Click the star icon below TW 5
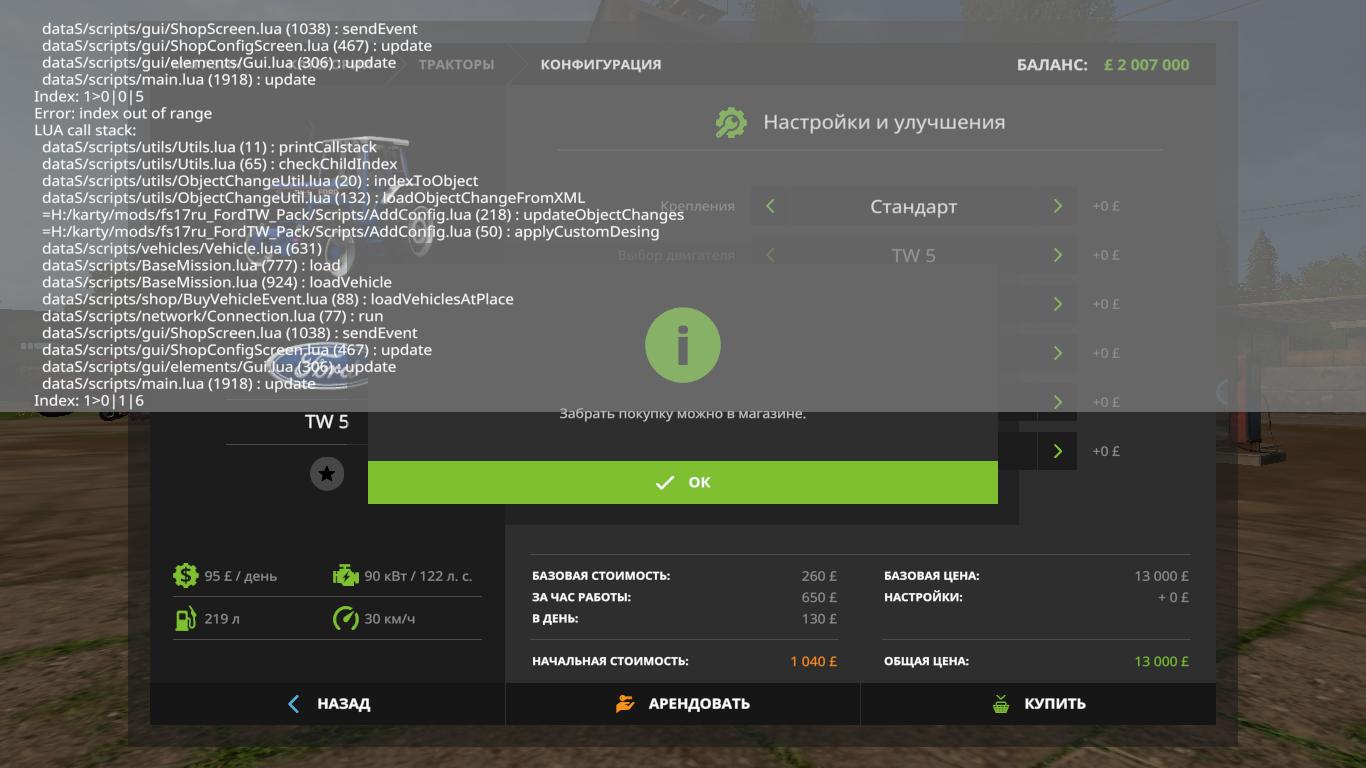Image resolution: width=1366 pixels, height=768 pixels. pyautogui.click(x=327, y=473)
